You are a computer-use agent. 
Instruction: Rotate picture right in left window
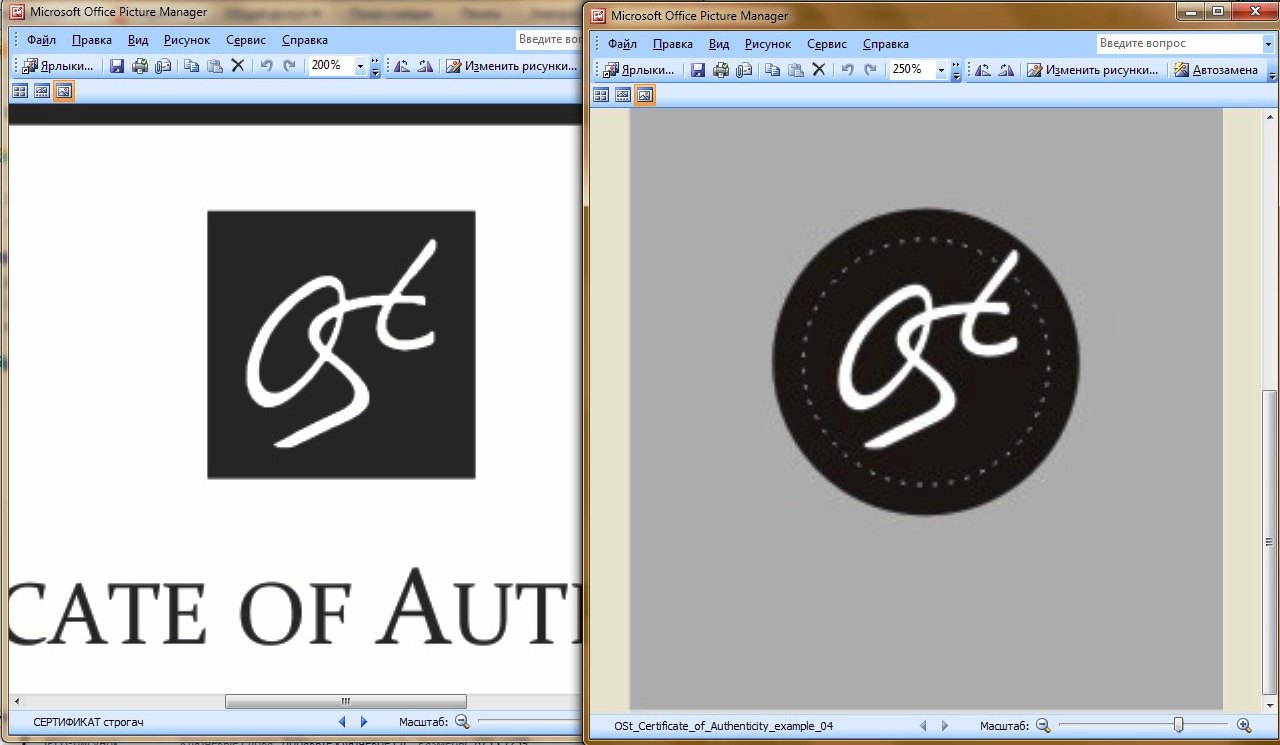click(425, 66)
